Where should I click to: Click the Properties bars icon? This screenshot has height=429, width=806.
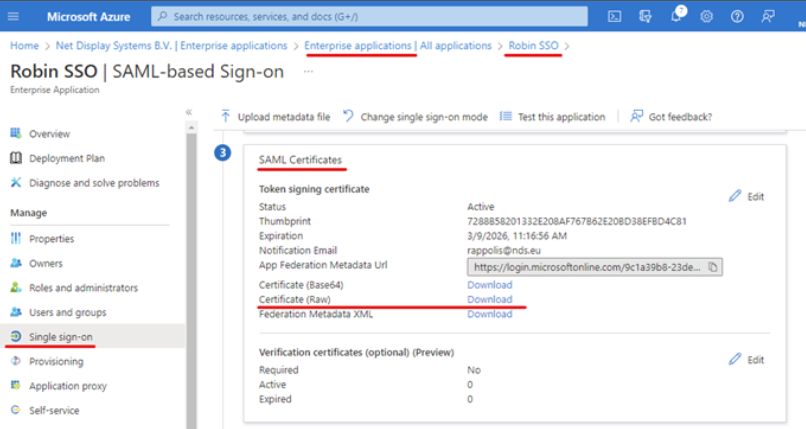pyautogui.click(x=16, y=238)
